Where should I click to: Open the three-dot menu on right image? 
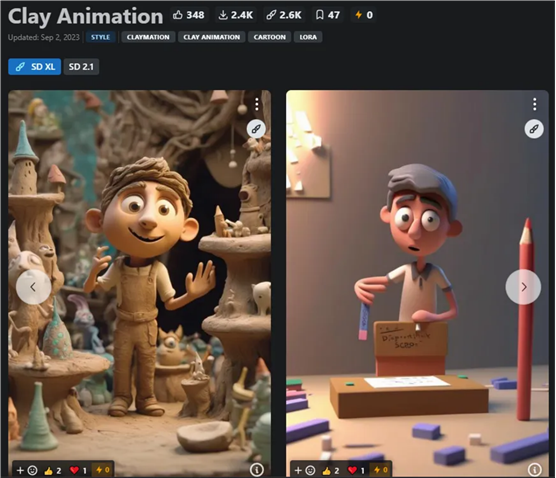(534, 104)
